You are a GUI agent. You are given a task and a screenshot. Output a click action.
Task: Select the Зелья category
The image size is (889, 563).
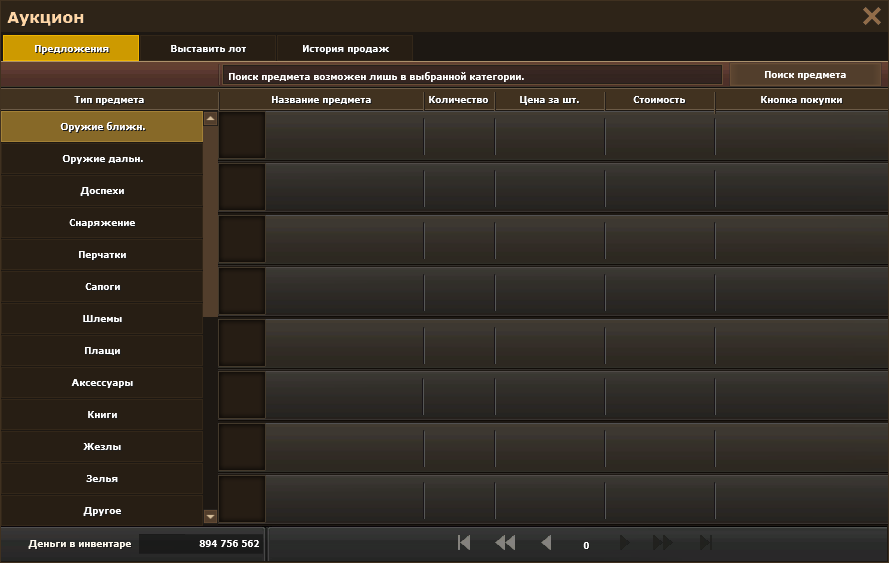coord(102,479)
